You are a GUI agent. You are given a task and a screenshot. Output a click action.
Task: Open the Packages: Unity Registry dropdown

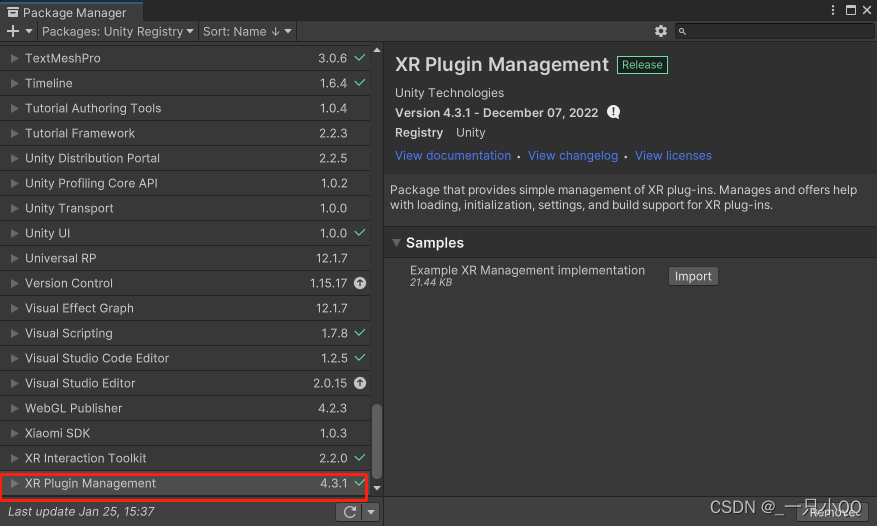117,31
